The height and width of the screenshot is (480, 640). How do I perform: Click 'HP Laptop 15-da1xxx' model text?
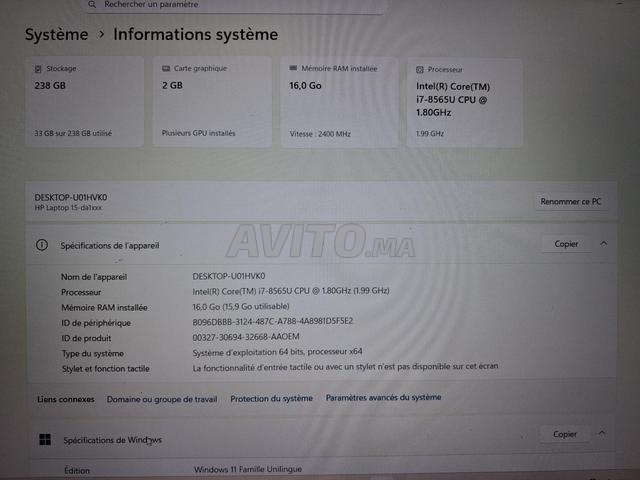68,208
